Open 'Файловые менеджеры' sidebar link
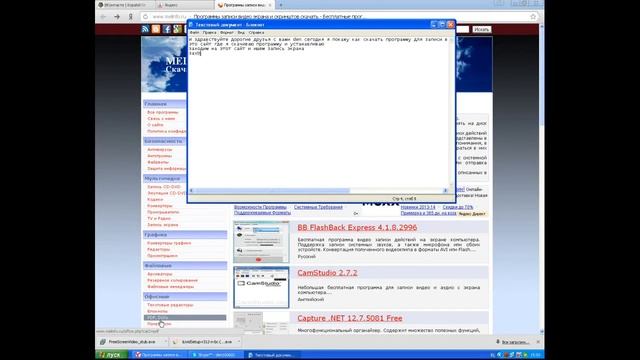Image resolution: width=640 pixels, height=360 pixels. (x=171, y=287)
